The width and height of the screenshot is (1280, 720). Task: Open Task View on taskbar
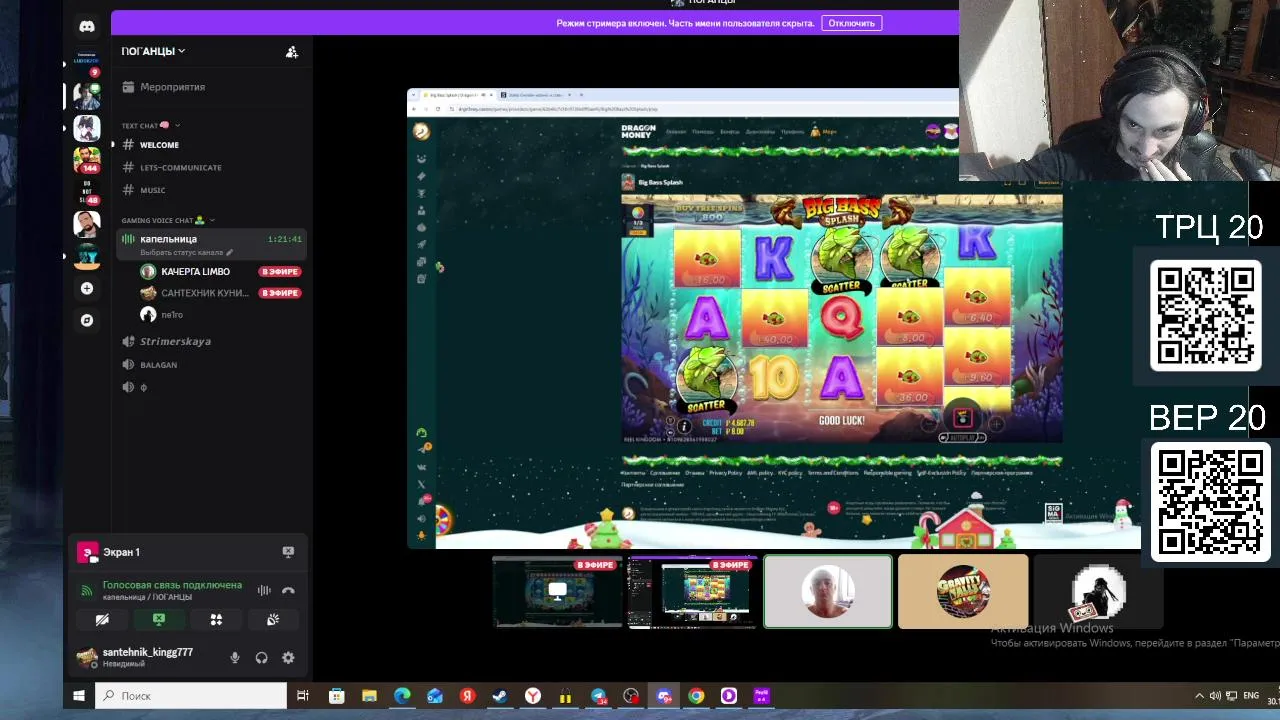[x=303, y=696]
